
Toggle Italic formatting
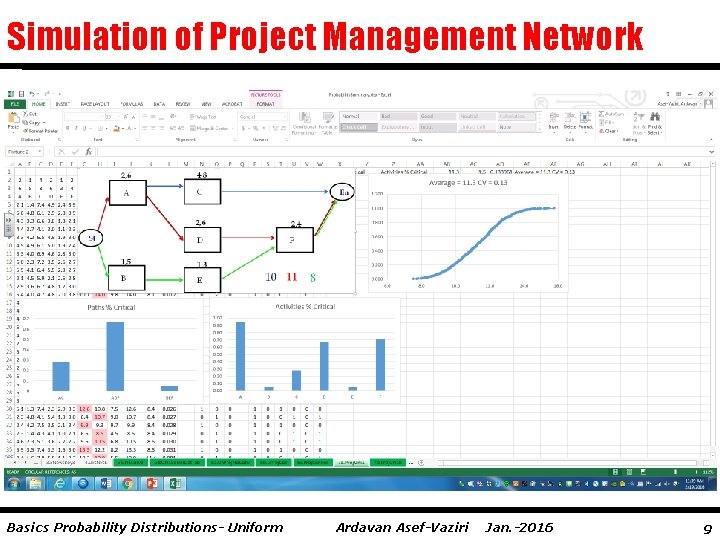click(x=76, y=129)
